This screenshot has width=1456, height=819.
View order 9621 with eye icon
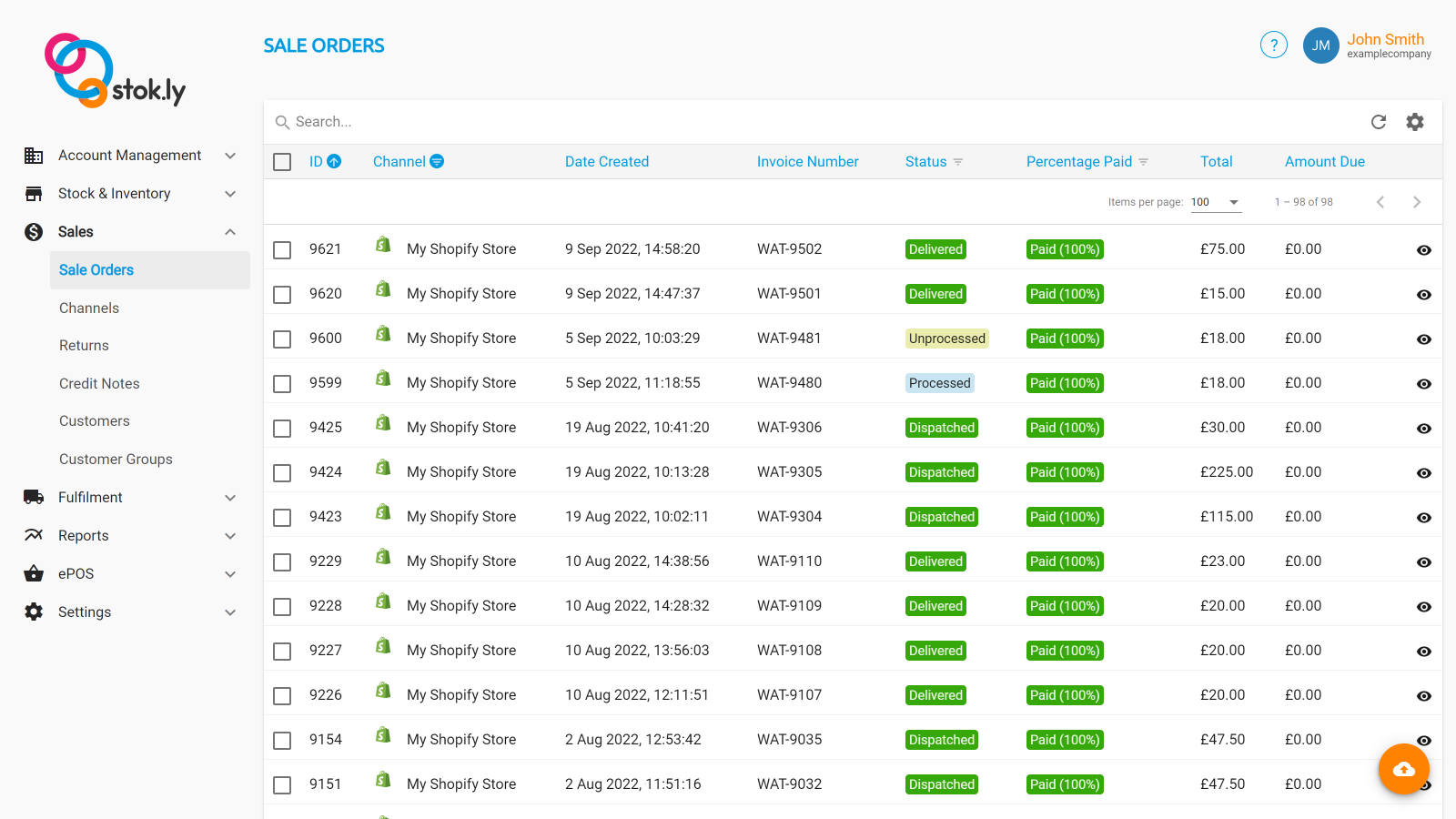[x=1424, y=250]
